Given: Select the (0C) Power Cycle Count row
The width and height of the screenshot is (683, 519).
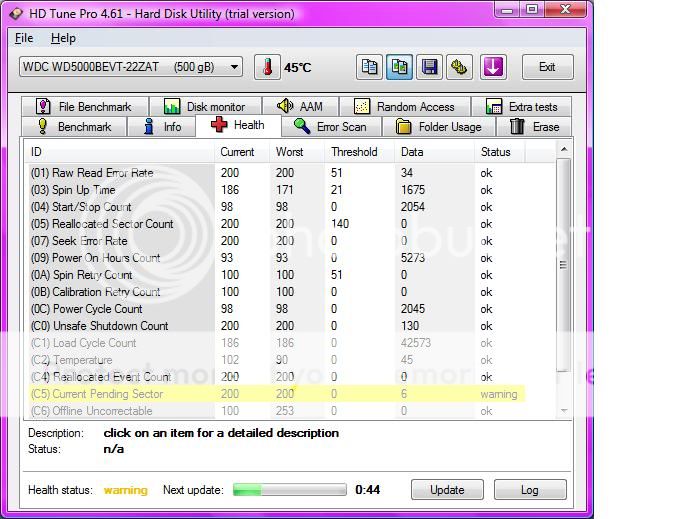Looking at the screenshot, I should 277,309.
